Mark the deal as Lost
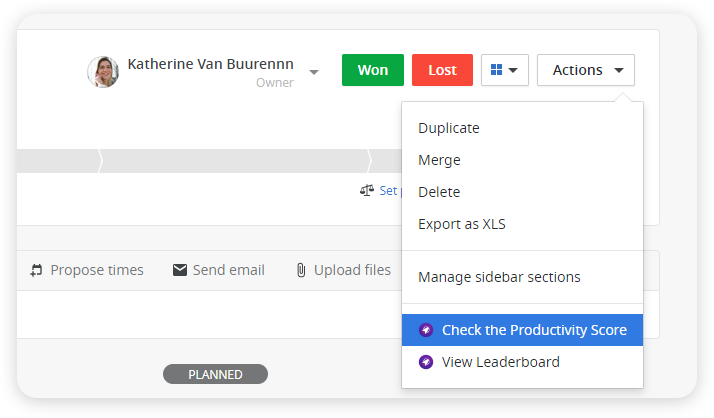The width and height of the screenshot is (714, 418). click(442, 70)
